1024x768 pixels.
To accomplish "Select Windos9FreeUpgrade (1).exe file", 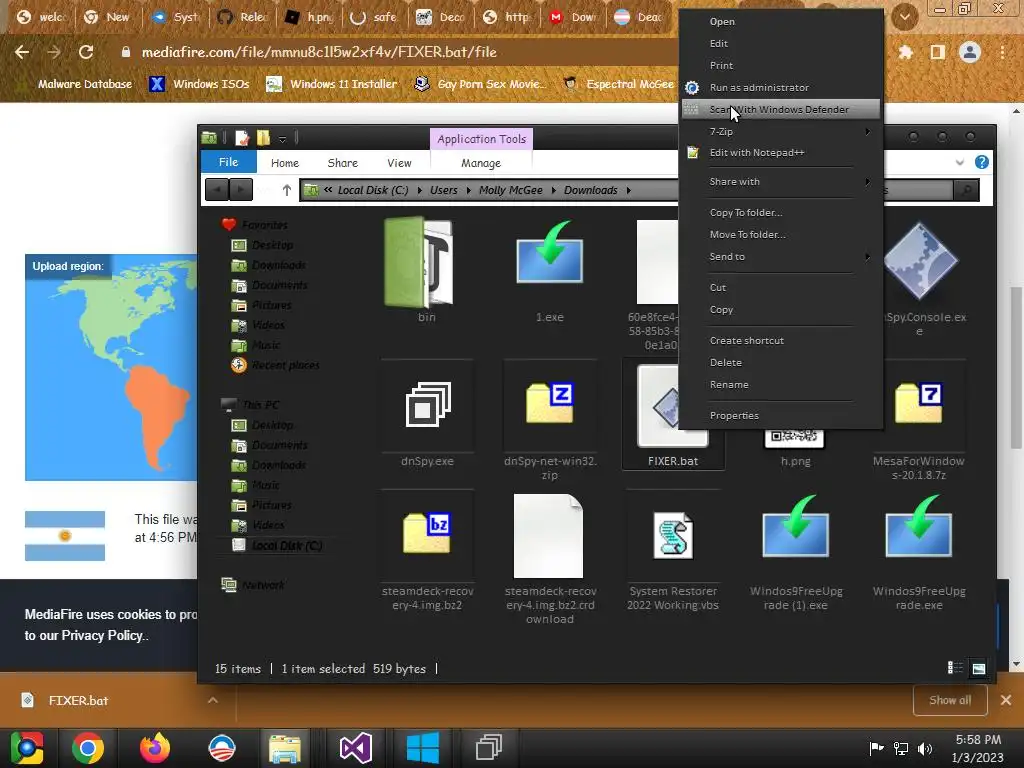I will point(795,526).
